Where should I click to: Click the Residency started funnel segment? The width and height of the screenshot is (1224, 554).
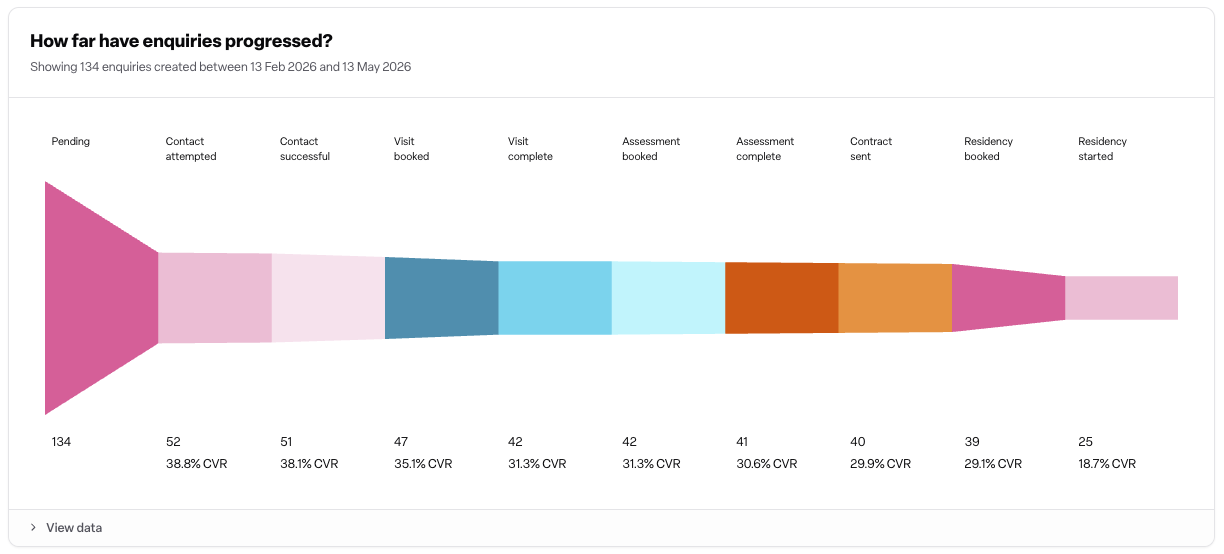[x=1122, y=298]
